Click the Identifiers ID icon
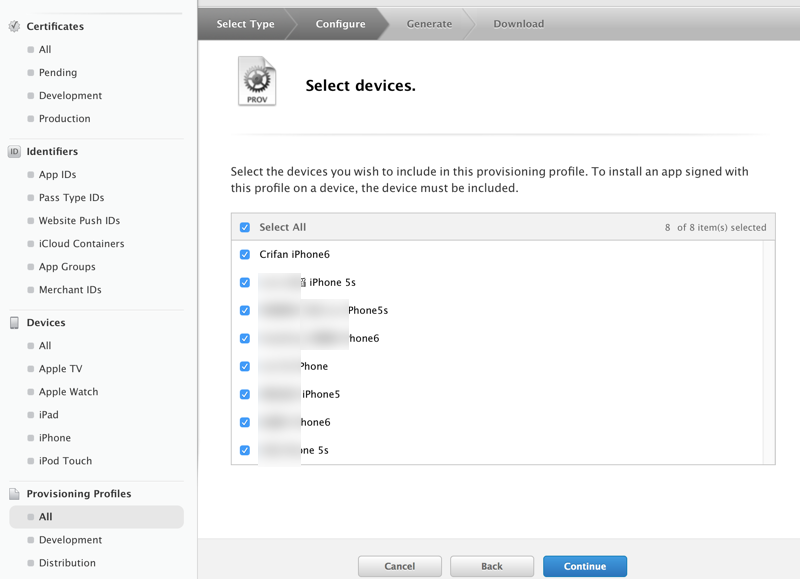Image resolution: width=800 pixels, height=579 pixels. [14, 152]
